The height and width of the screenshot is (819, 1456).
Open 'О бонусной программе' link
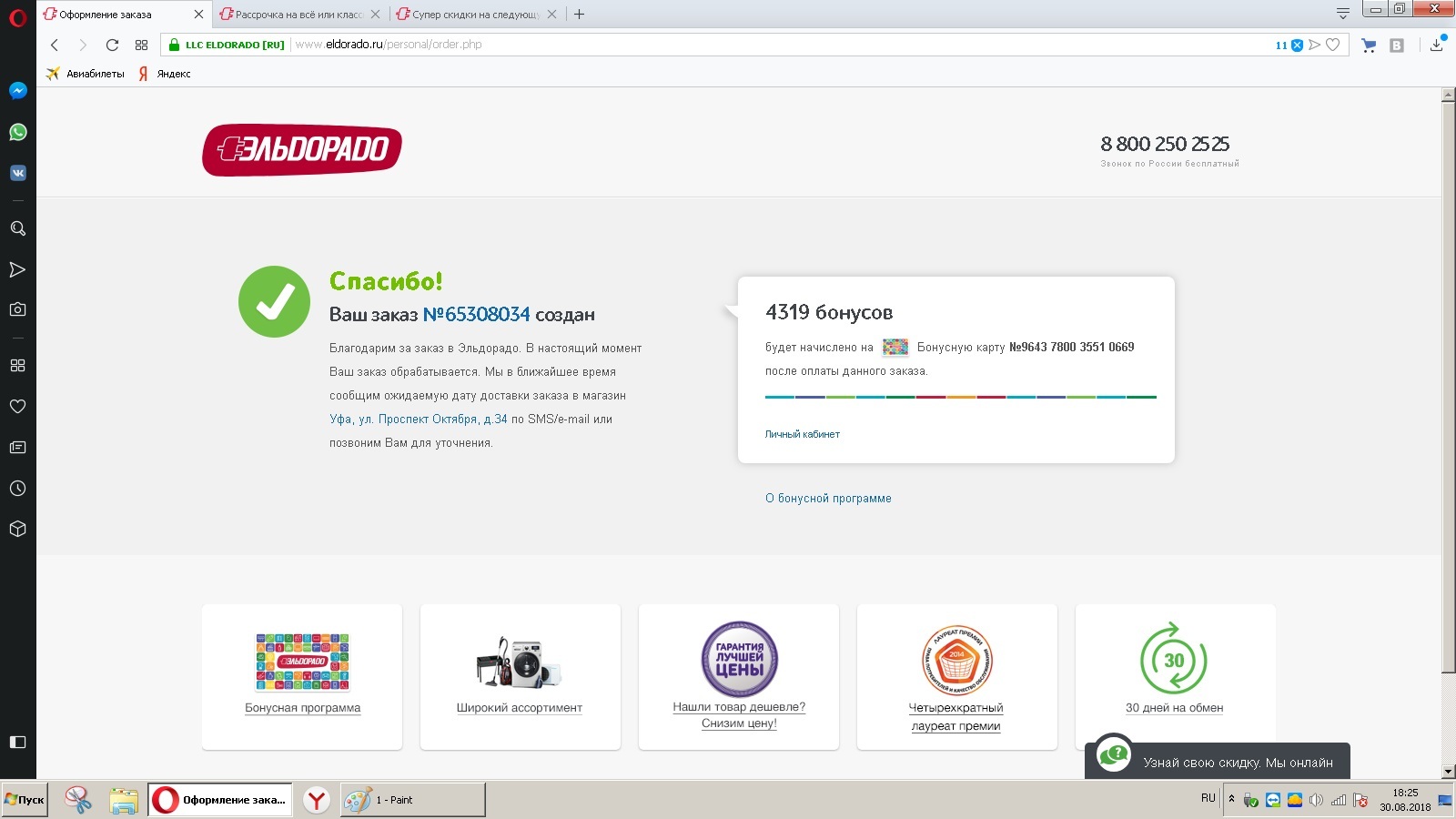click(x=828, y=498)
